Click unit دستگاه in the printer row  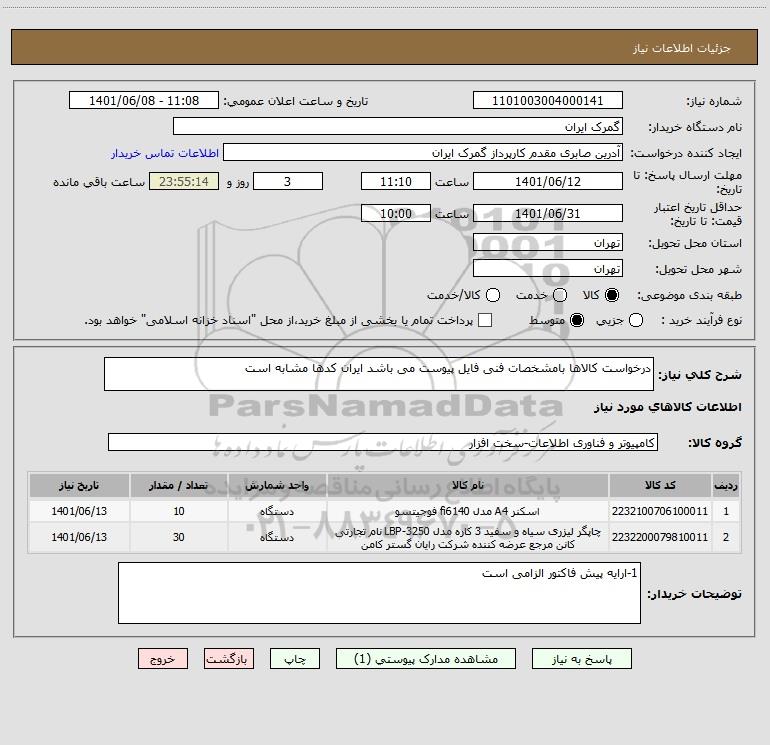tap(277, 537)
